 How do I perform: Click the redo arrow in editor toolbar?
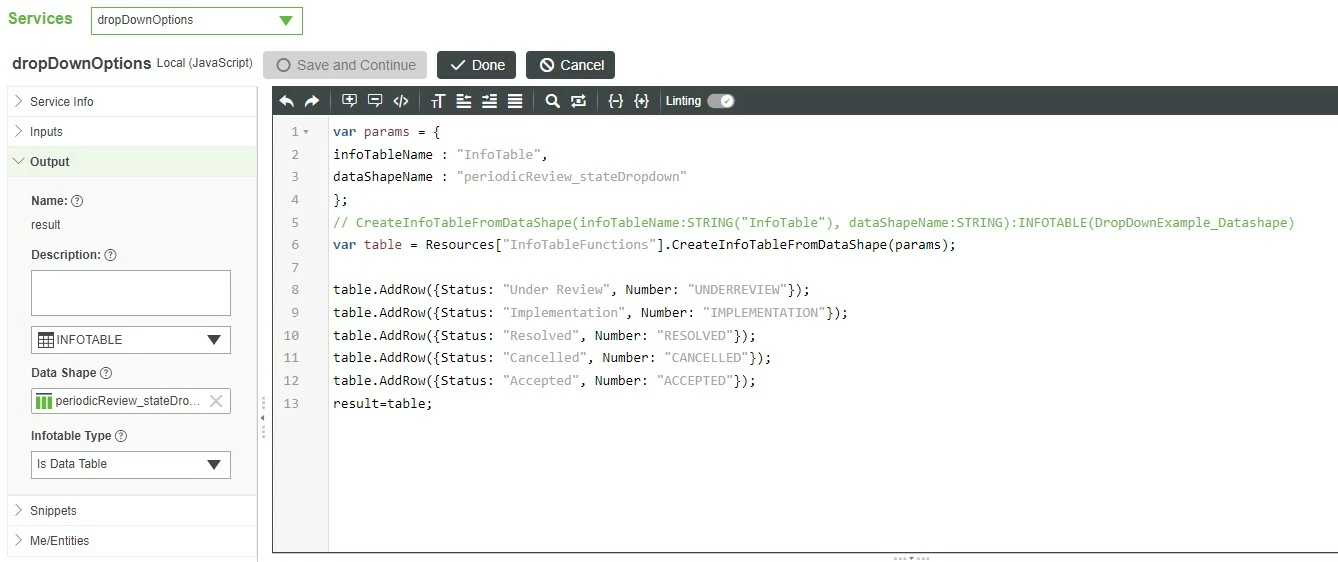pyautogui.click(x=312, y=101)
